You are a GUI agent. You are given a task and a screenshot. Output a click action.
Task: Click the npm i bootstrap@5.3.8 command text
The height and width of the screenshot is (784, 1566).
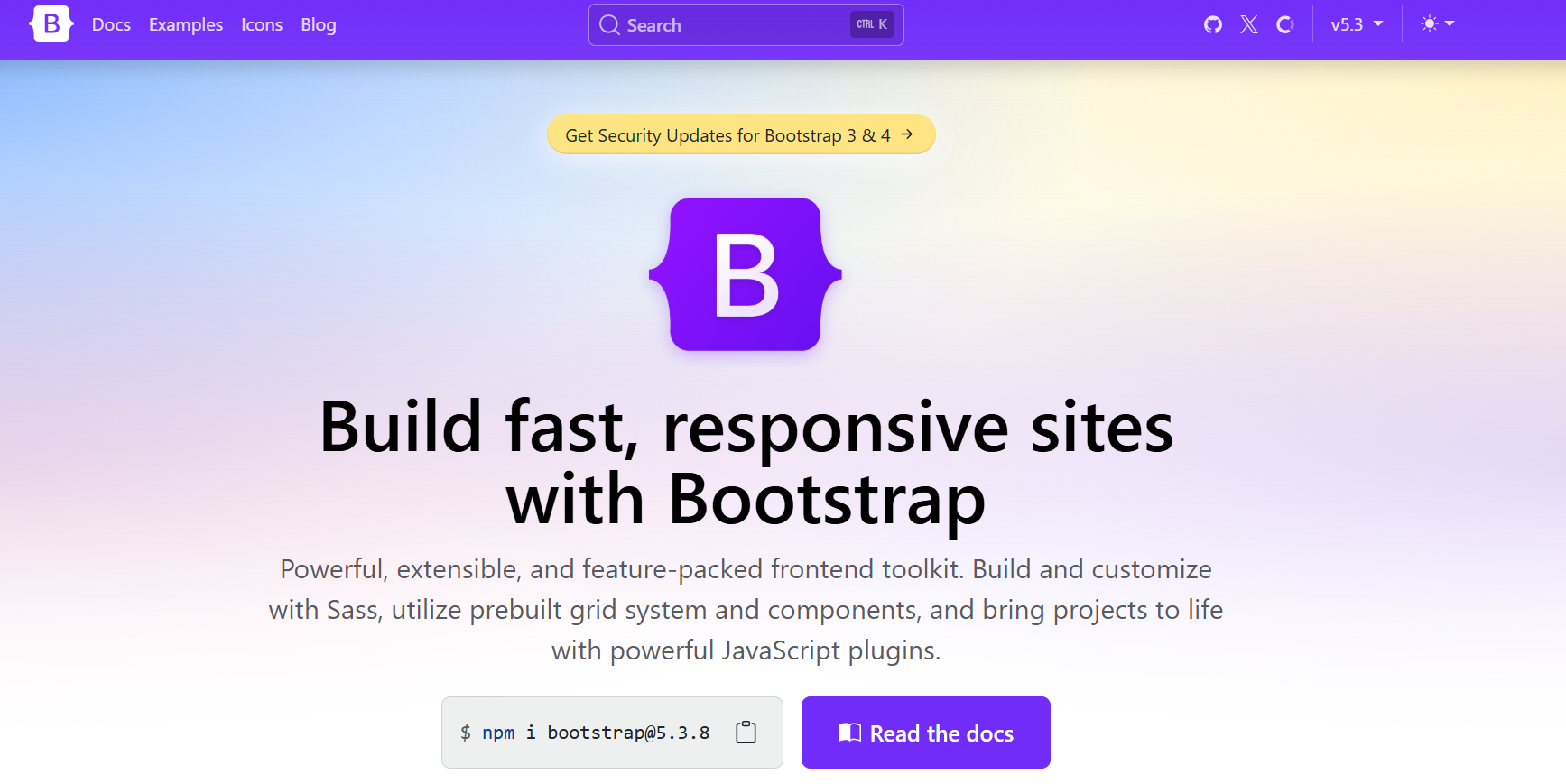596,733
